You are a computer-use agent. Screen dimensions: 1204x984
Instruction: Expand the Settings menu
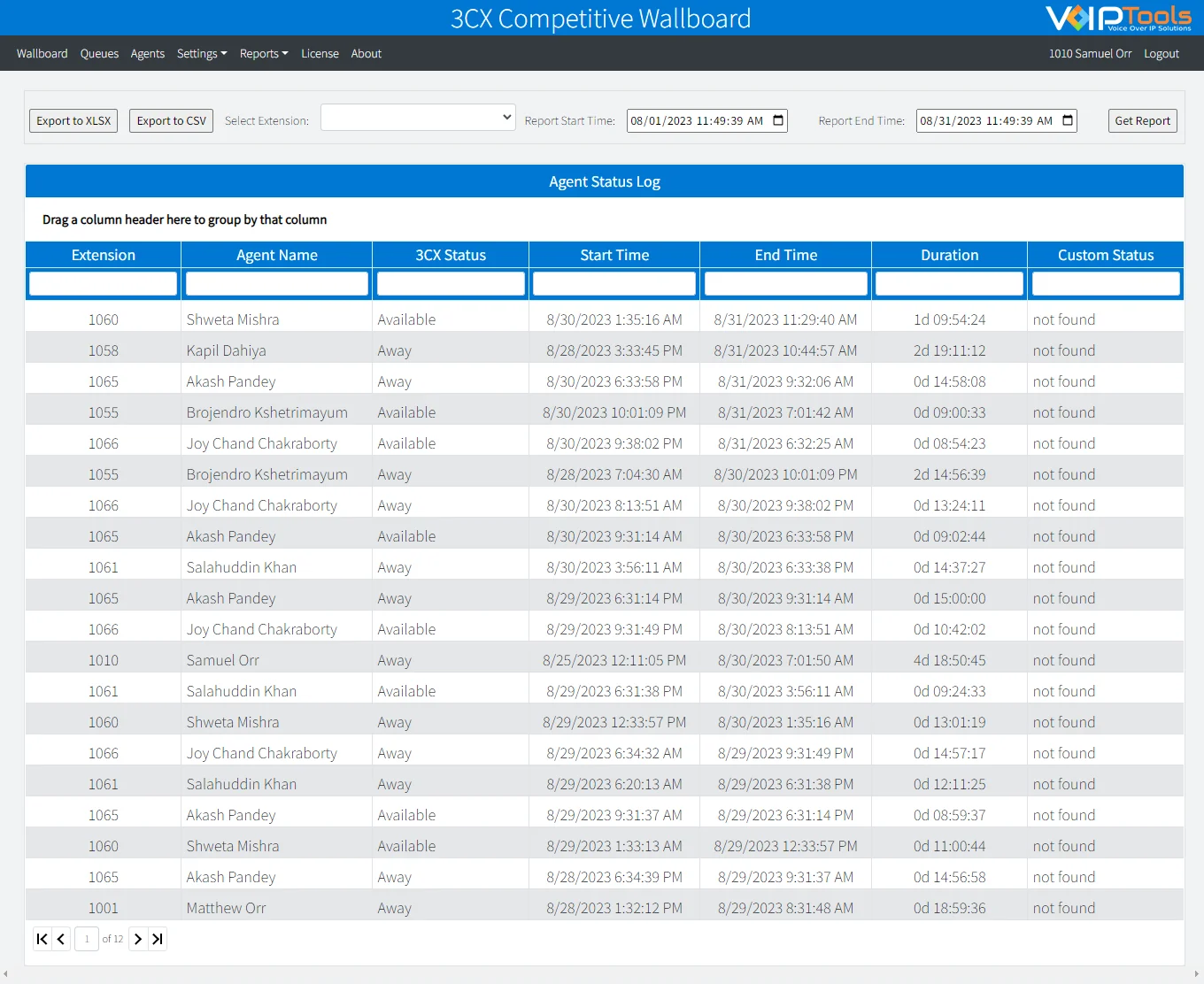[x=202, y=53]
